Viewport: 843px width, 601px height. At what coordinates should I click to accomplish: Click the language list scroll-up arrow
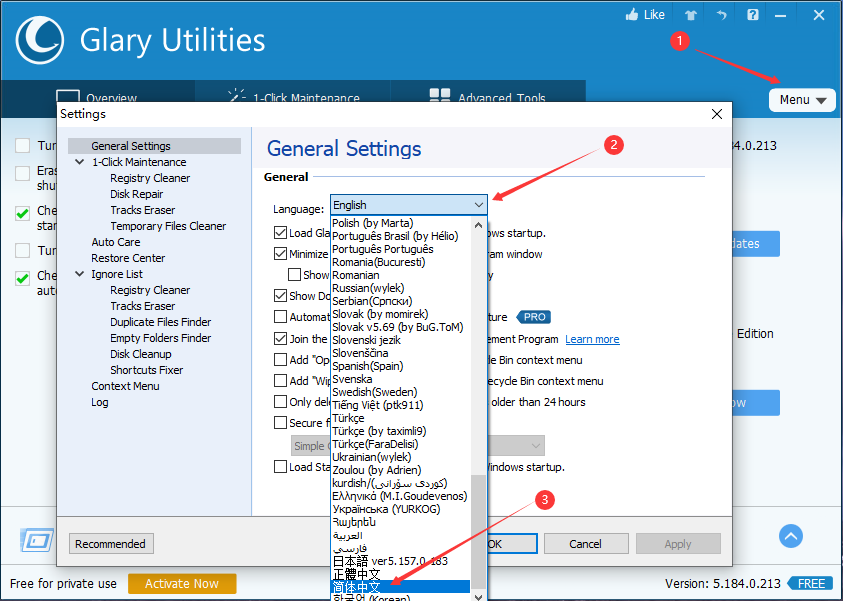point(478,225)
